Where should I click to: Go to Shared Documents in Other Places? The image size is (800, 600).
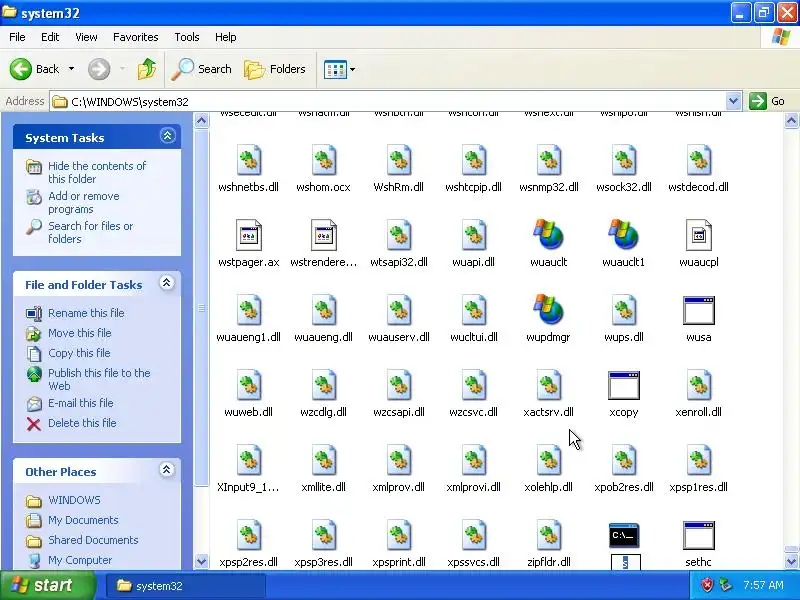coord(93,540)
